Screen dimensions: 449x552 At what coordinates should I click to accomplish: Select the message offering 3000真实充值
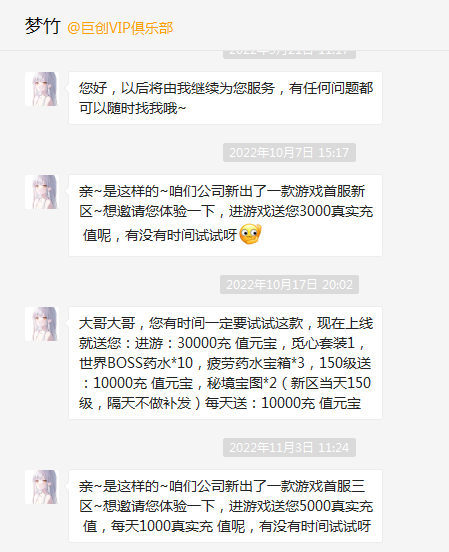pos(225,215)
